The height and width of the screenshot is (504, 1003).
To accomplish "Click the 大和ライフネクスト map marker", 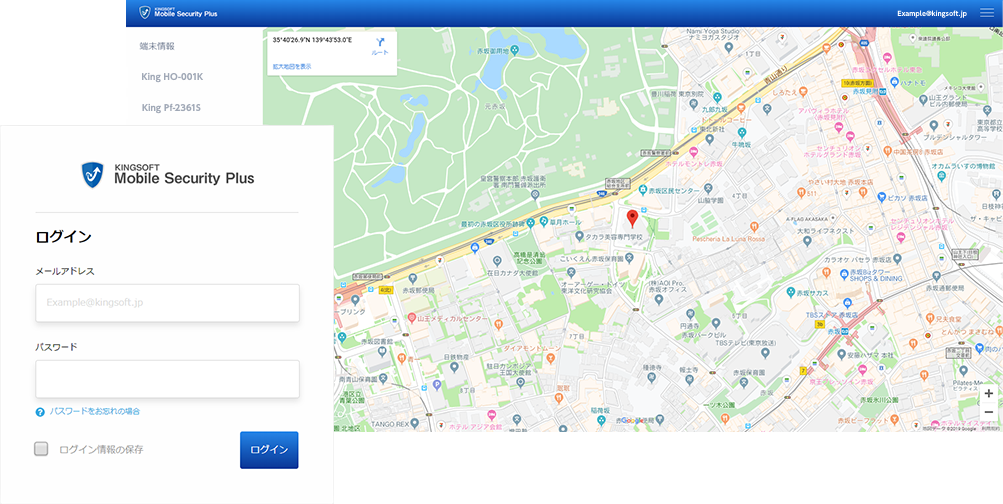I will coord(807,240).
